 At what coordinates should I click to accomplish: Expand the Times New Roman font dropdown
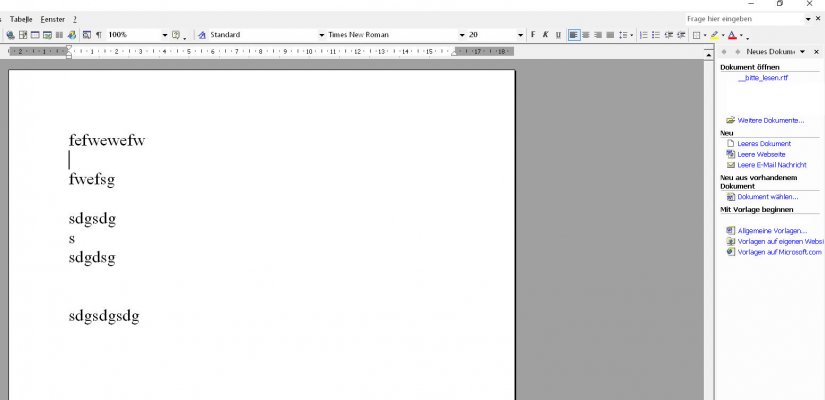462,35
